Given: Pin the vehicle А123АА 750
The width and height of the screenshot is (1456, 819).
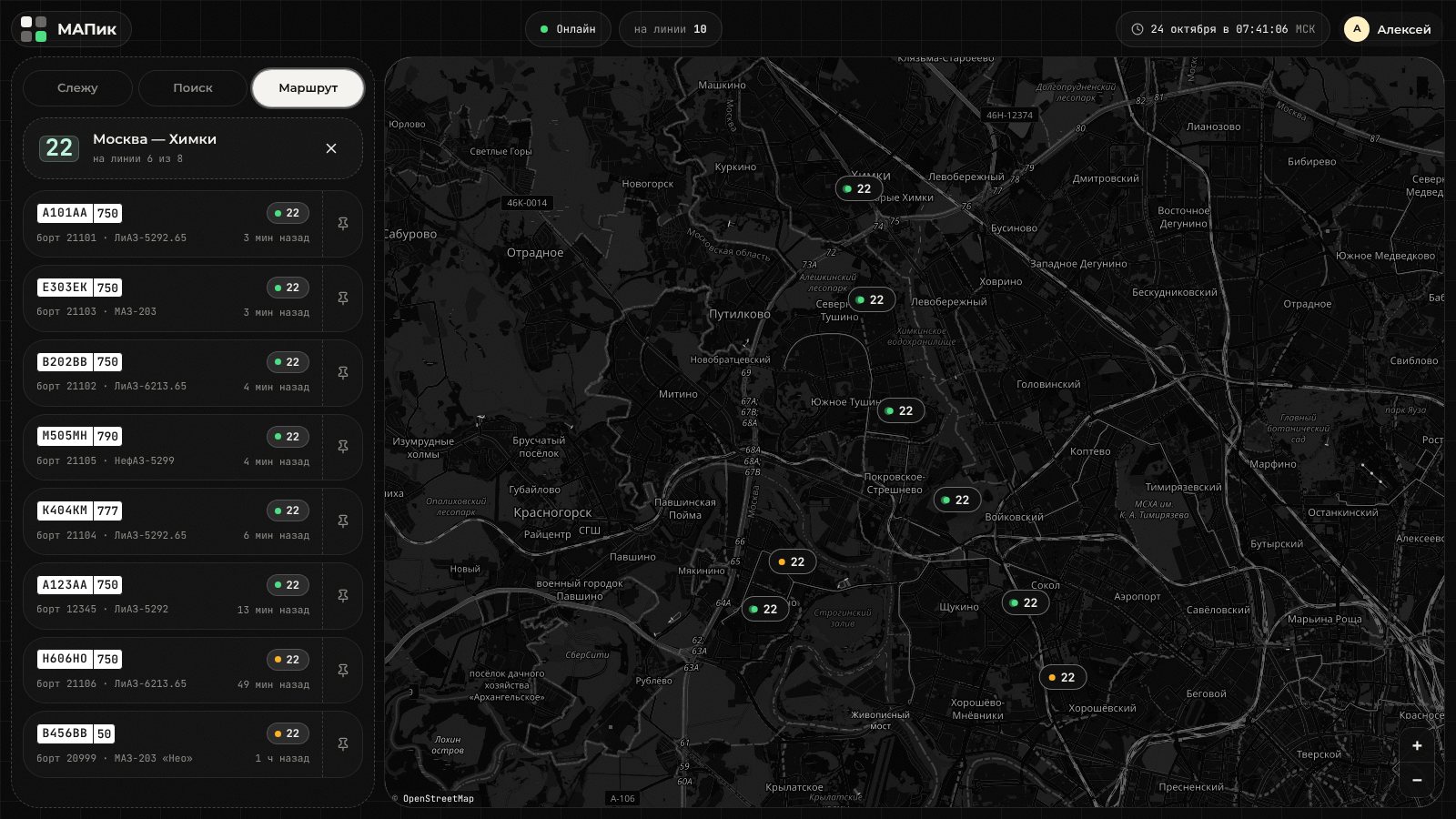Looking at the screenshot, I should coord(343,596).
